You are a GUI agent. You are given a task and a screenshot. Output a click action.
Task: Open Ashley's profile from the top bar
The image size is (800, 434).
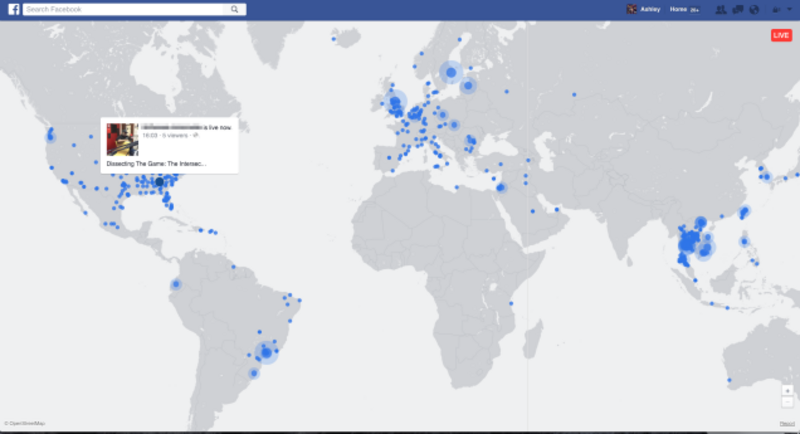pyautogui.click(x=645, y=9)
